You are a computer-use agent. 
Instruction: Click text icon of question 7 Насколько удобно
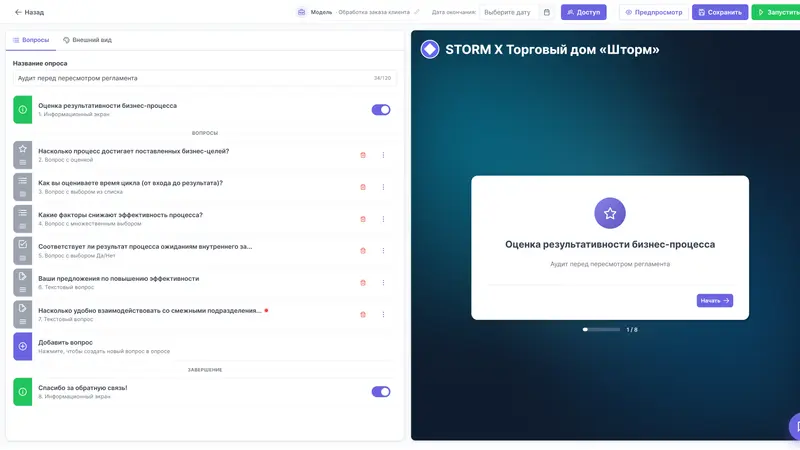pyautogui.click(x=22, y=308)
